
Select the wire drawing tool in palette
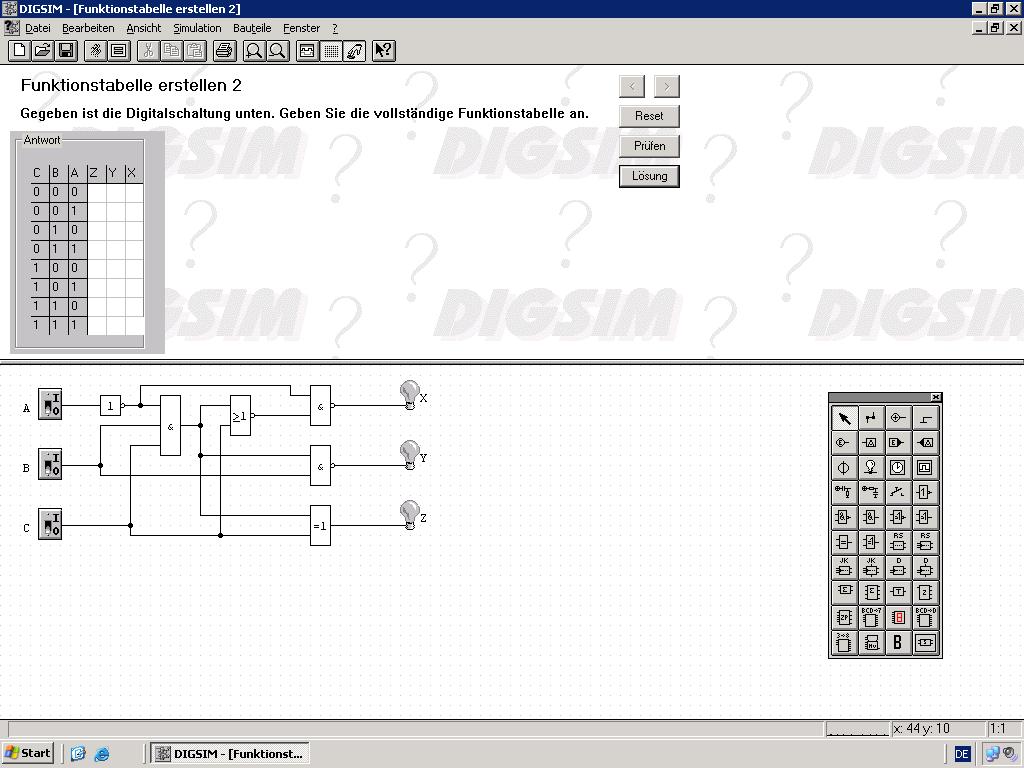coord(871,418)
